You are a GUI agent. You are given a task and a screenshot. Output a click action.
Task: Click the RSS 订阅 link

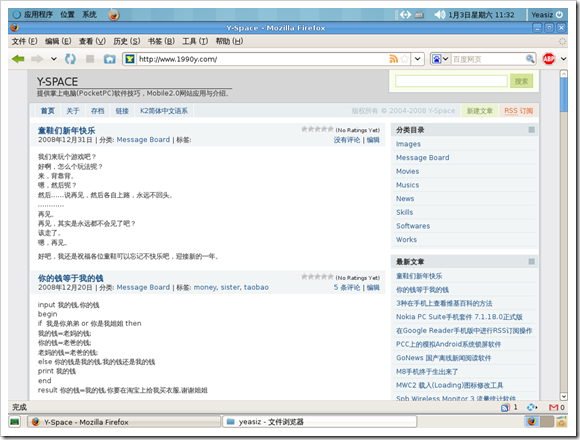click(x=518, y=111)
